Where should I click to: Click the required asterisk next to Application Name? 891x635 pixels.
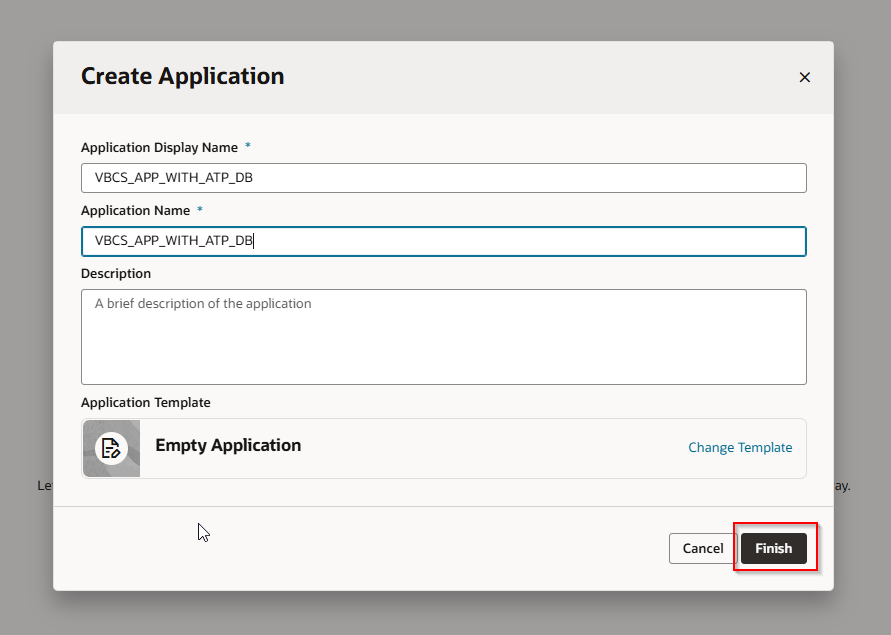point(199,210)
